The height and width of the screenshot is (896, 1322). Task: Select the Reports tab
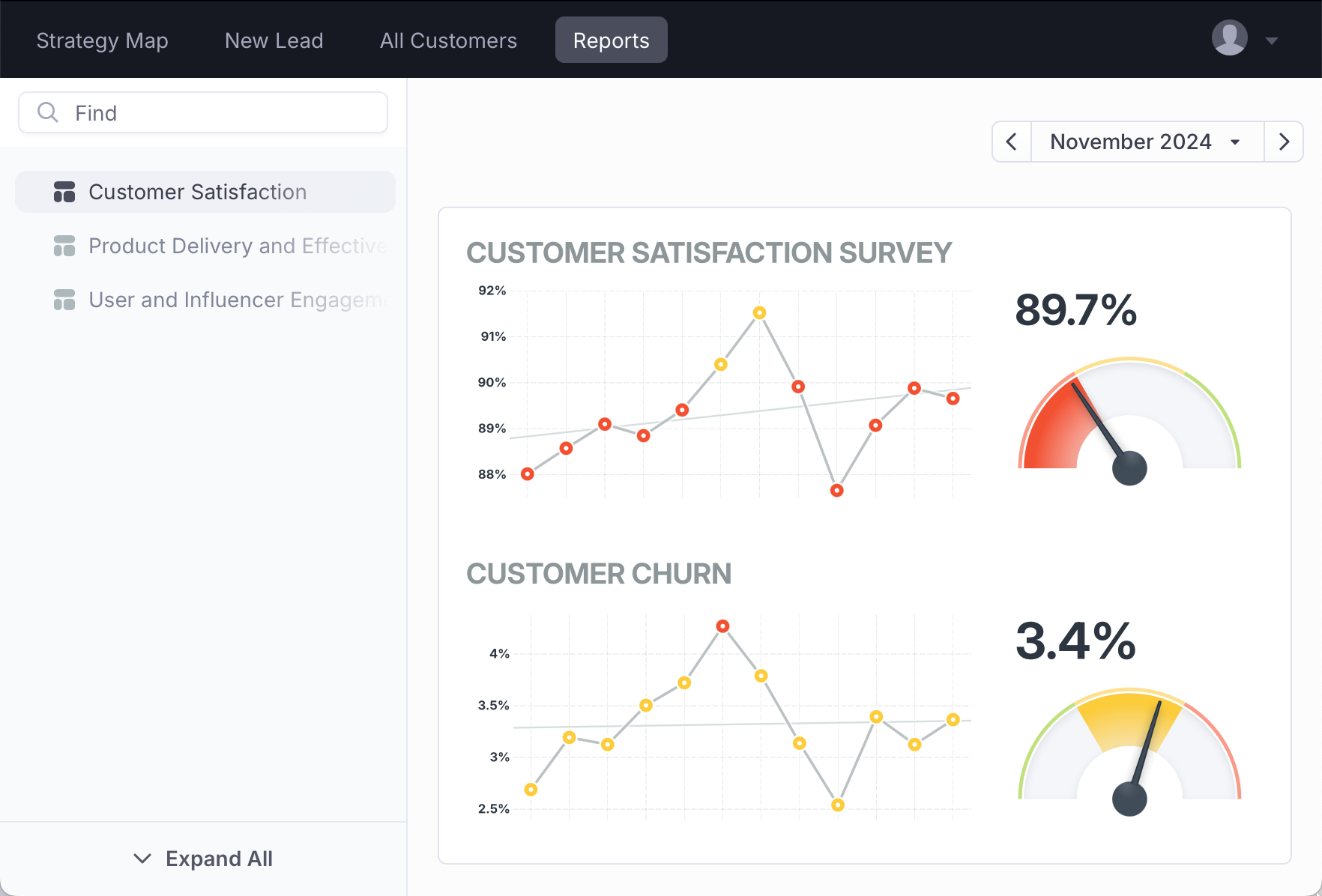click(612, 40)
